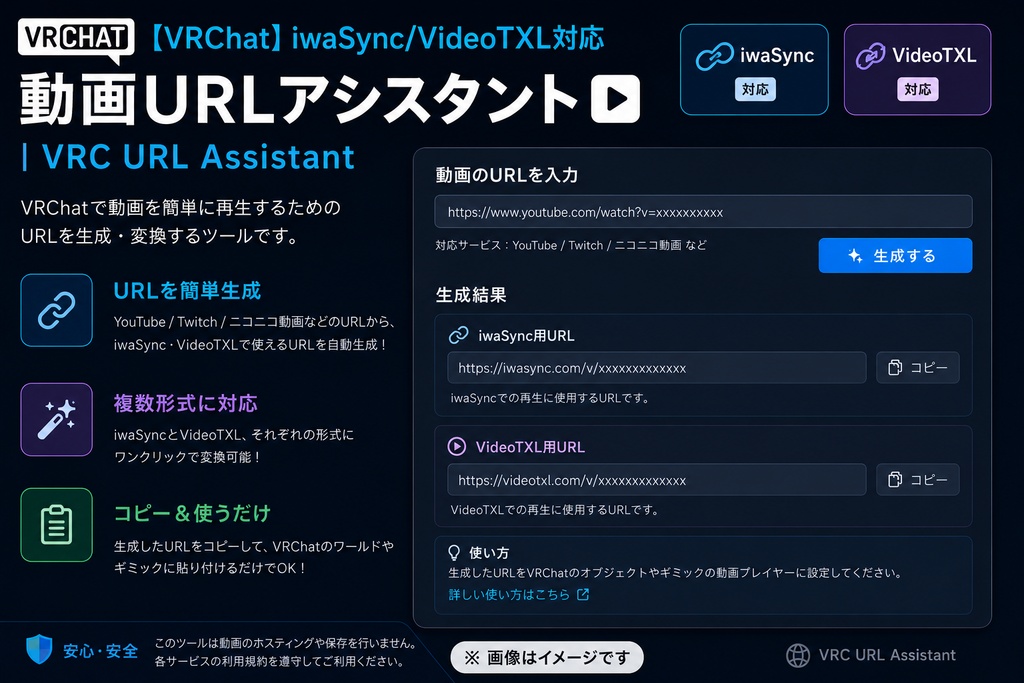Viewport: 1024px width, 683px height.
Task: Focus the YouTube video URL input field
Action: tap(703, 212)
